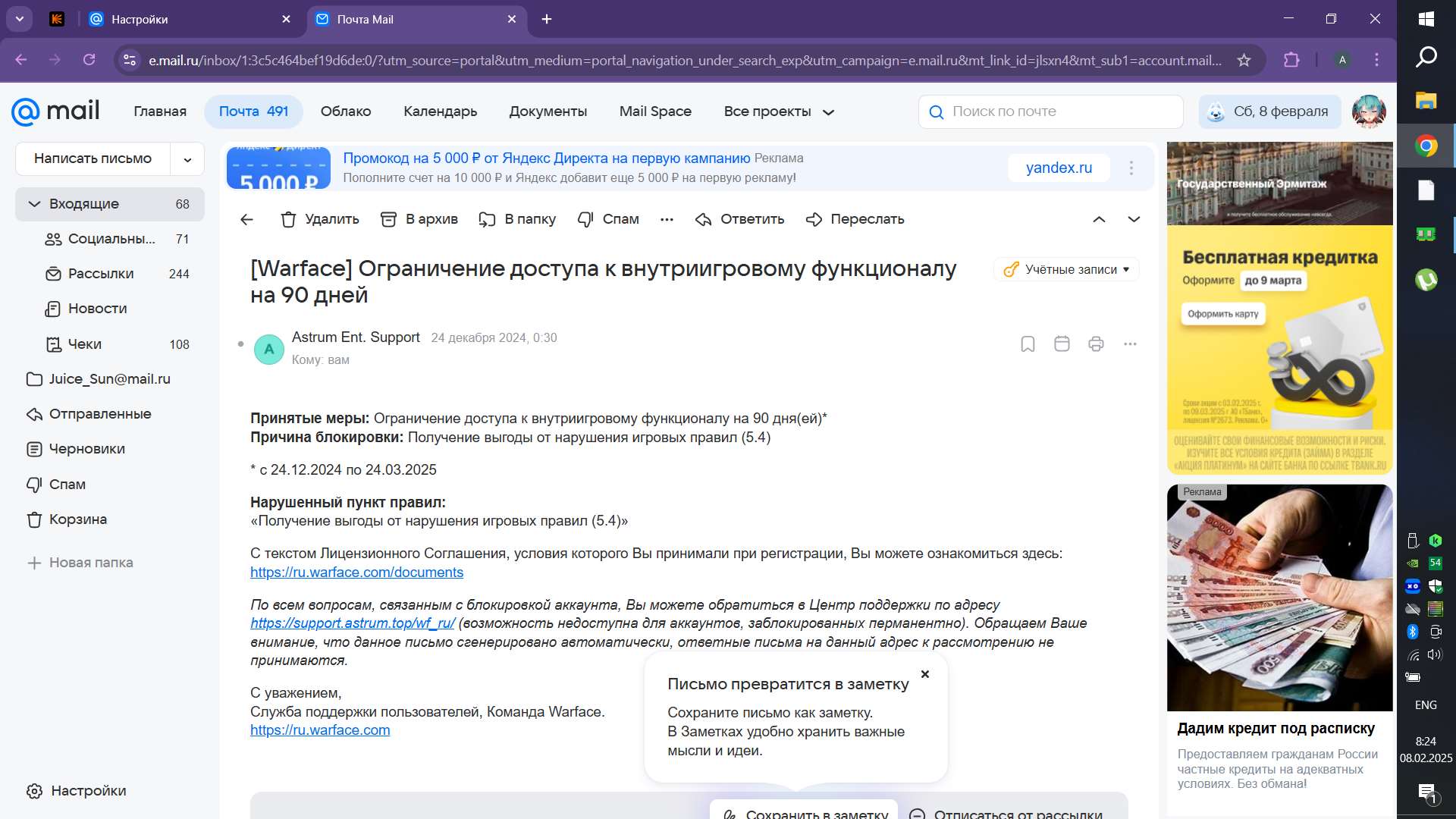Compose a new message with Написать письмо
Image resolution: width=1456 pixels, height=819 pixels.
tap(93, 158)
